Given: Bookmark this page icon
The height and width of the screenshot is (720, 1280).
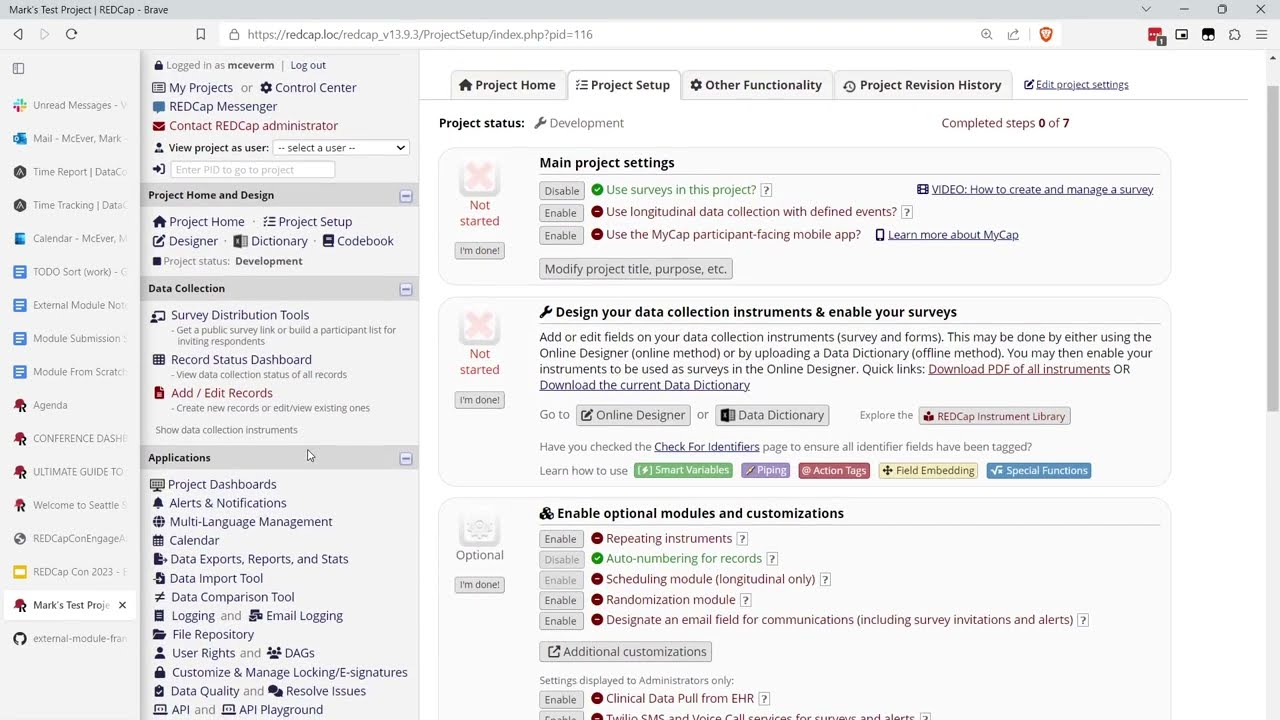Looking at the screenshot, I should [x=200, y=34].
